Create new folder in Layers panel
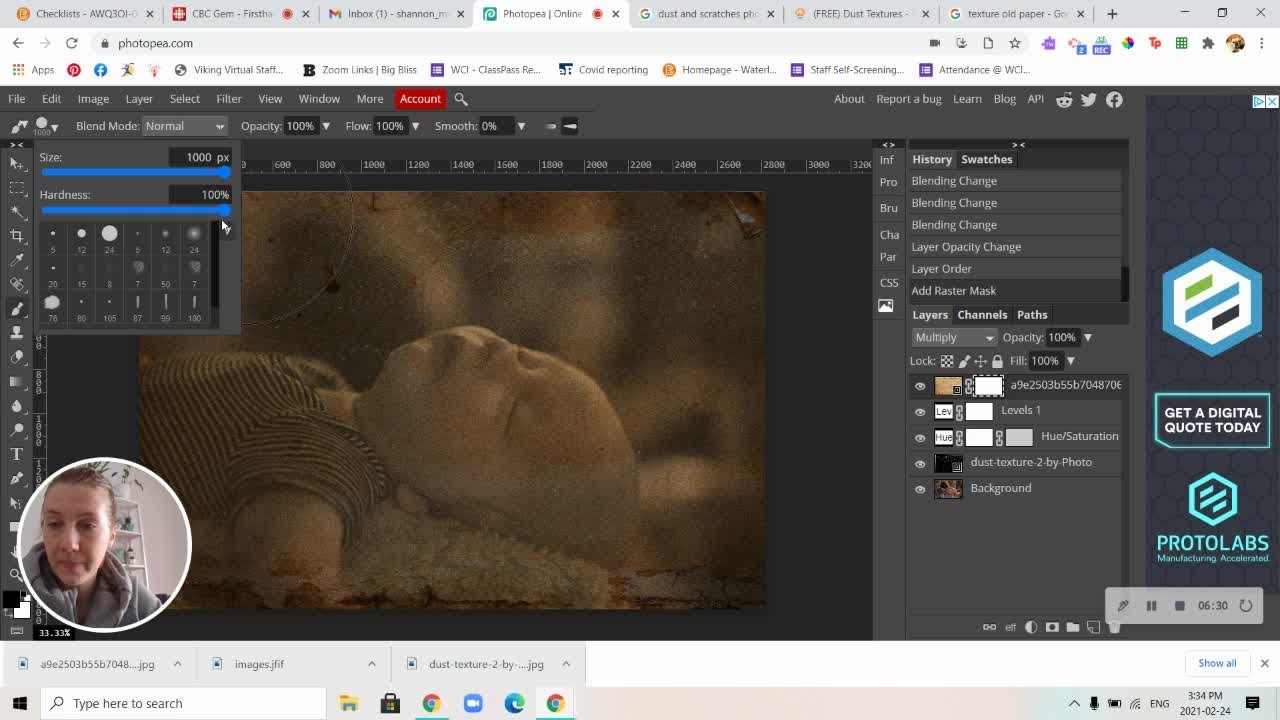Screen dimensions: 1280x720 coord(1073,627)
